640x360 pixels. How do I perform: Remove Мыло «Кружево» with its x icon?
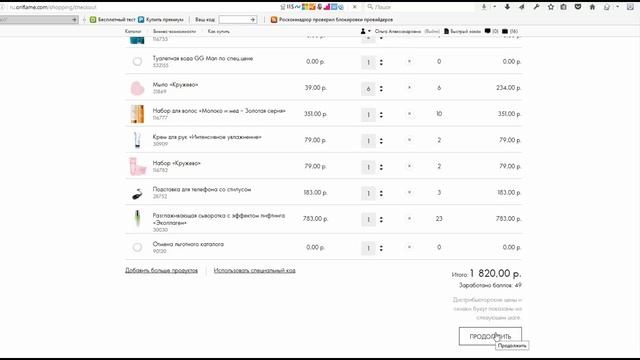click(x=409, y=88)
